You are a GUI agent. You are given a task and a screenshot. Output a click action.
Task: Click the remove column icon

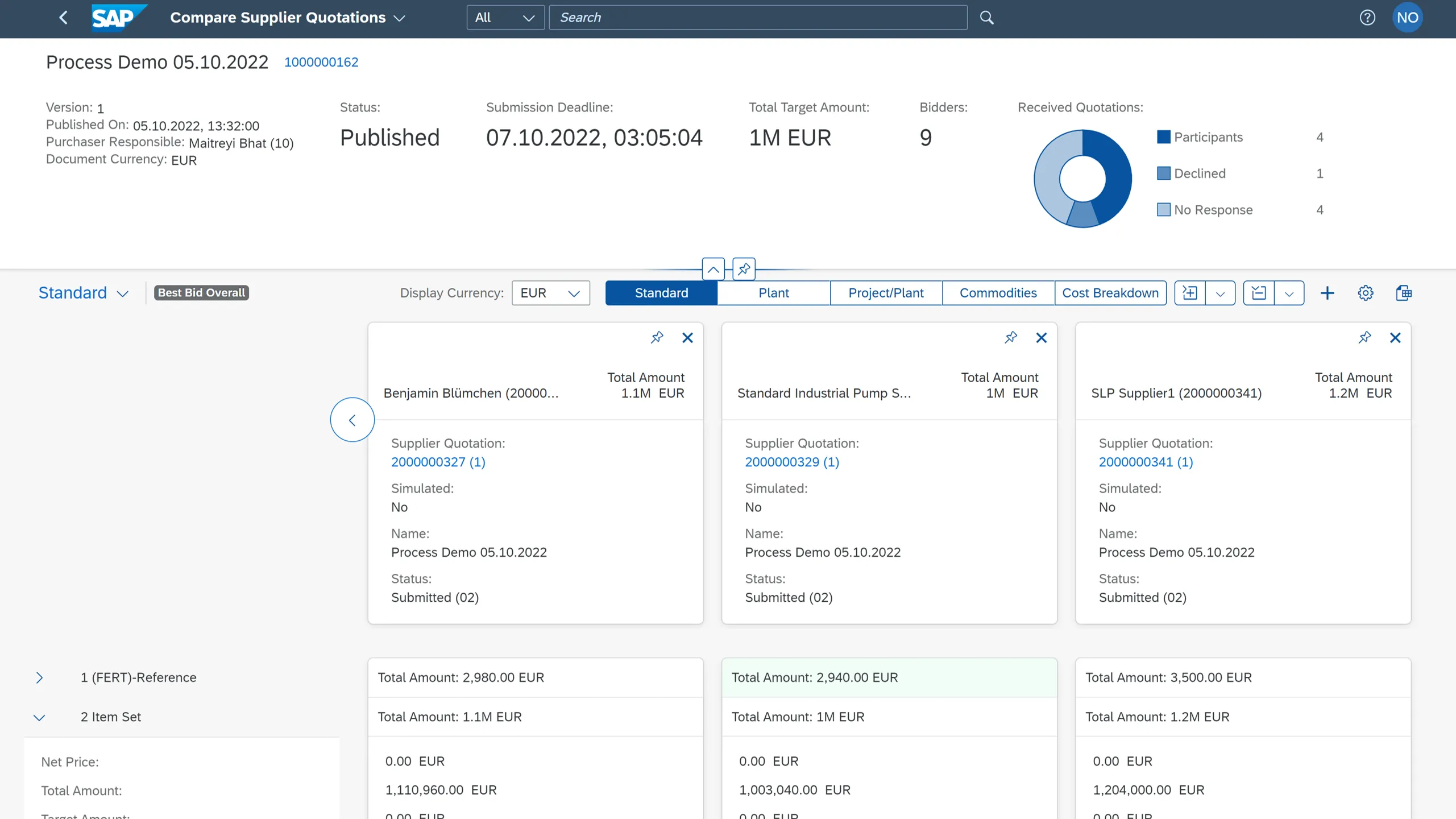point(1259,292)
